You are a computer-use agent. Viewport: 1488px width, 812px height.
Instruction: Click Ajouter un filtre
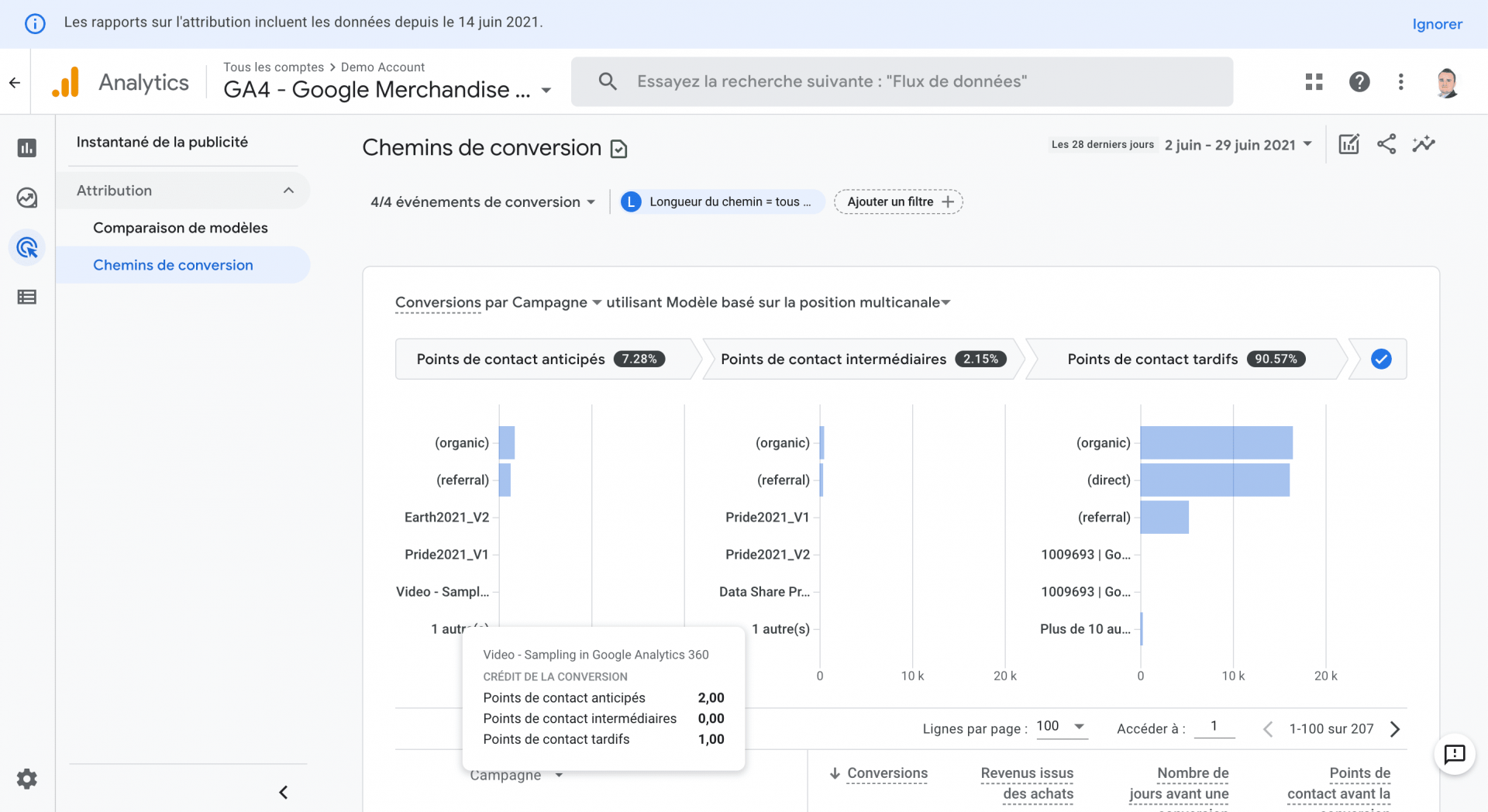point(898,202)
